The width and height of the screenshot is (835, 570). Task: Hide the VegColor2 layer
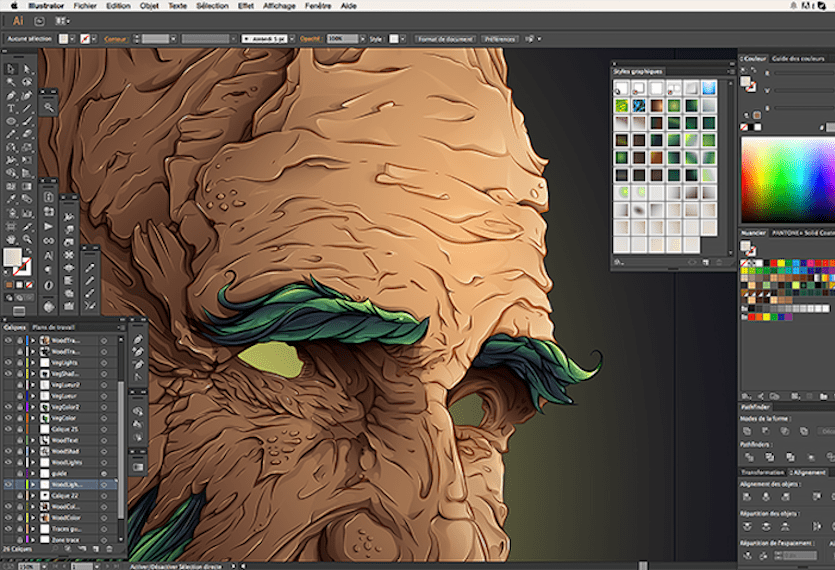[8, 407]
